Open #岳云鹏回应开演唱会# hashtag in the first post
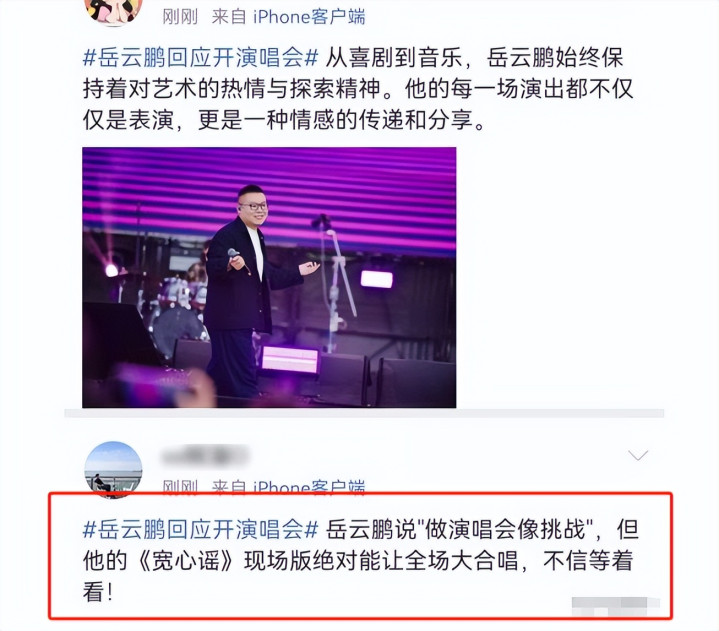Viewport: 719px width, 631px height. click(200, 58)
